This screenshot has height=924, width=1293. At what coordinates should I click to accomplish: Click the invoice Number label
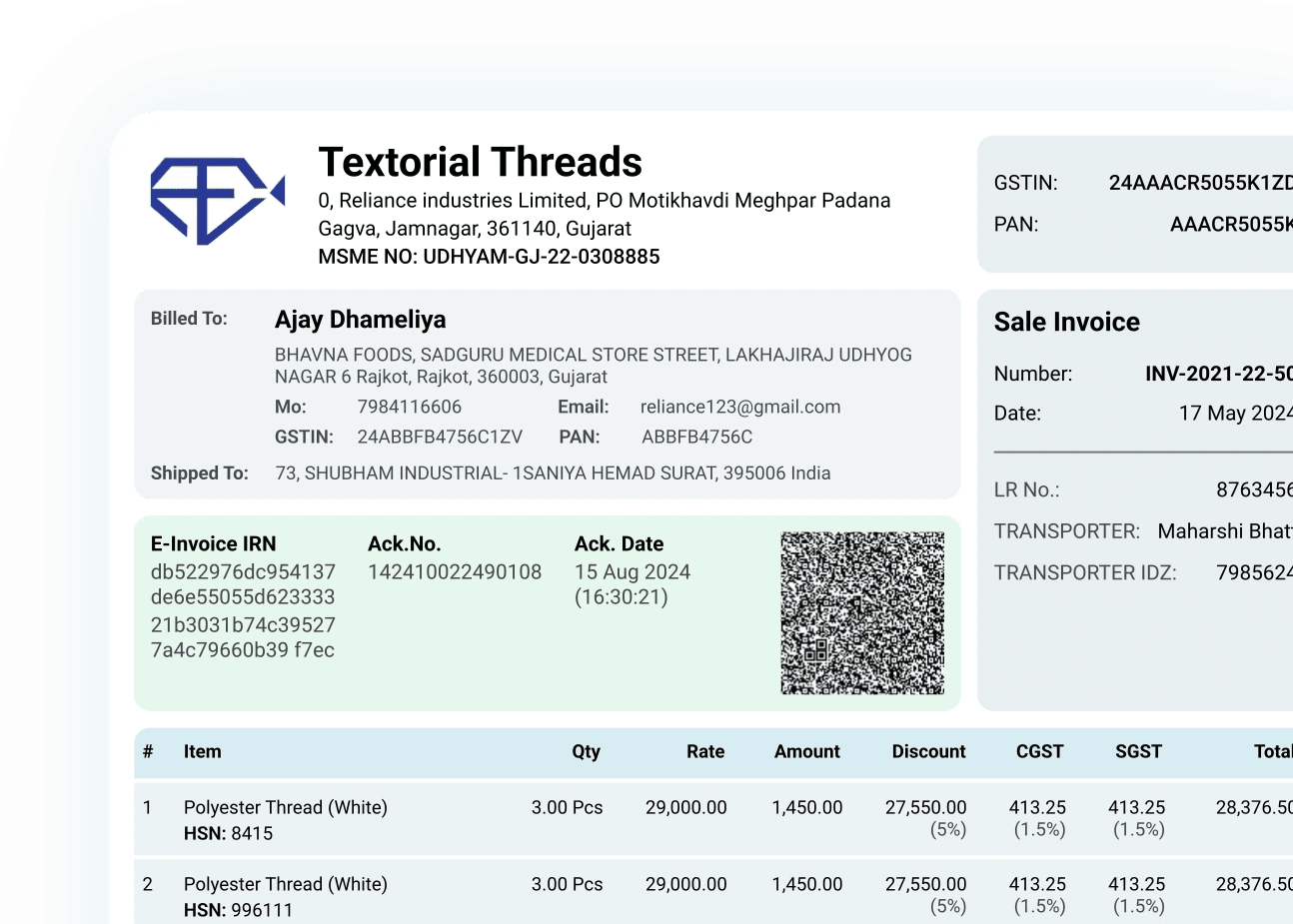tap(1032, 374)
